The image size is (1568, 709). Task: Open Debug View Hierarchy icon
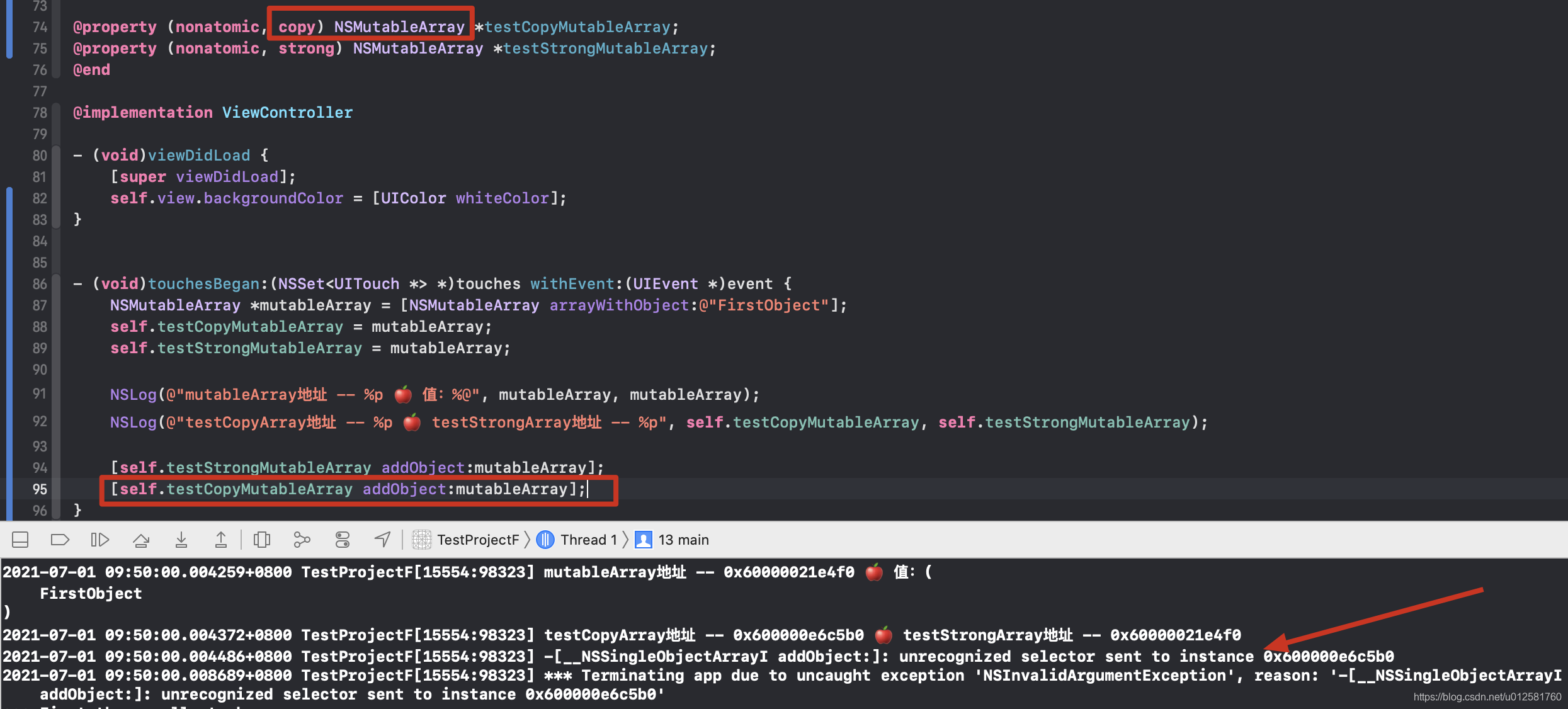click(x=262, y=540)
